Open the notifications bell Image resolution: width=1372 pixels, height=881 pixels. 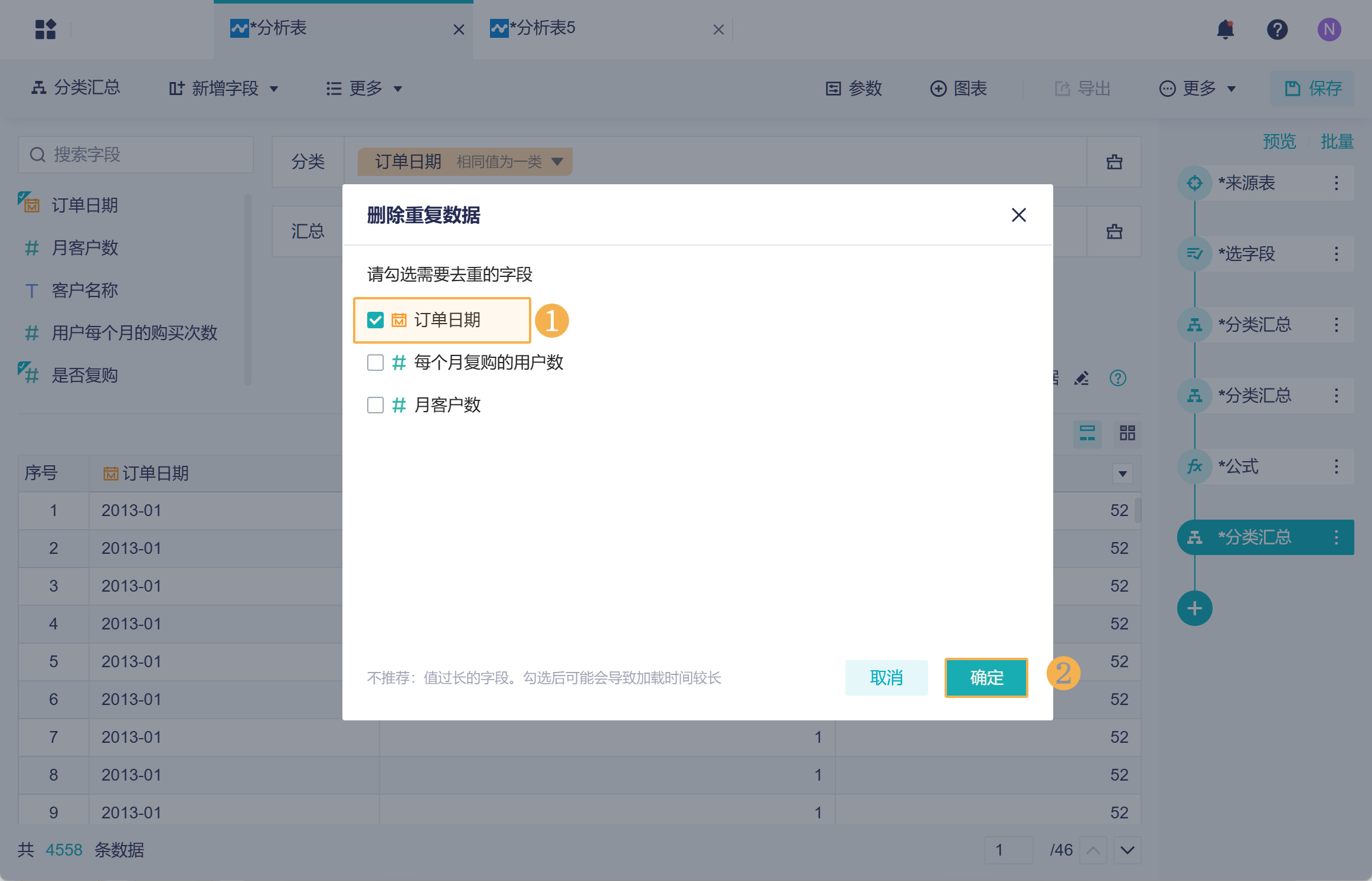tap(1226, 30)
